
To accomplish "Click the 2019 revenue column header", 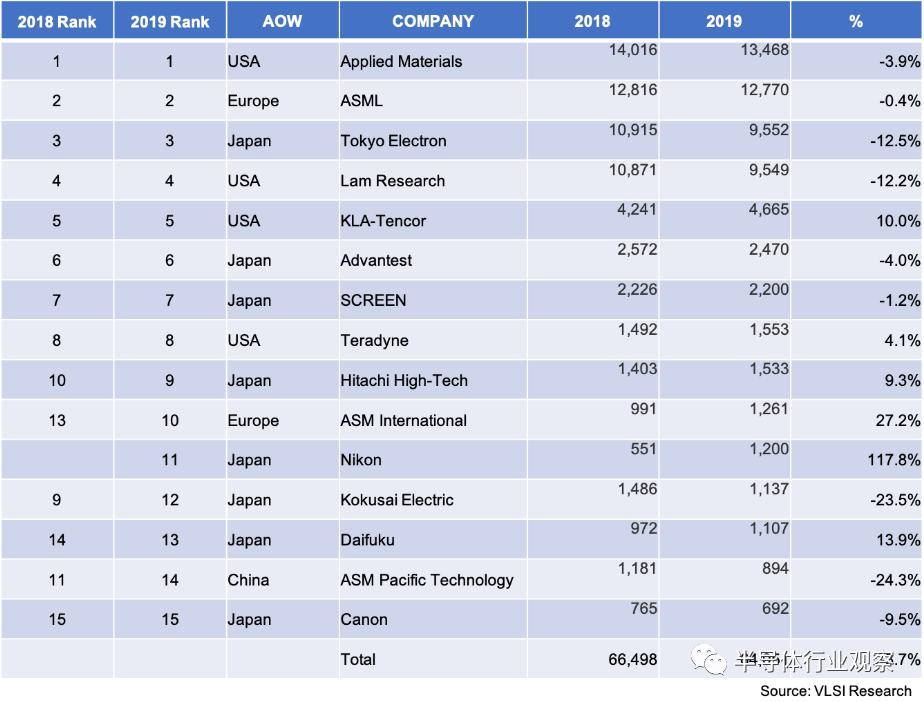I will (x=724, y=21).
